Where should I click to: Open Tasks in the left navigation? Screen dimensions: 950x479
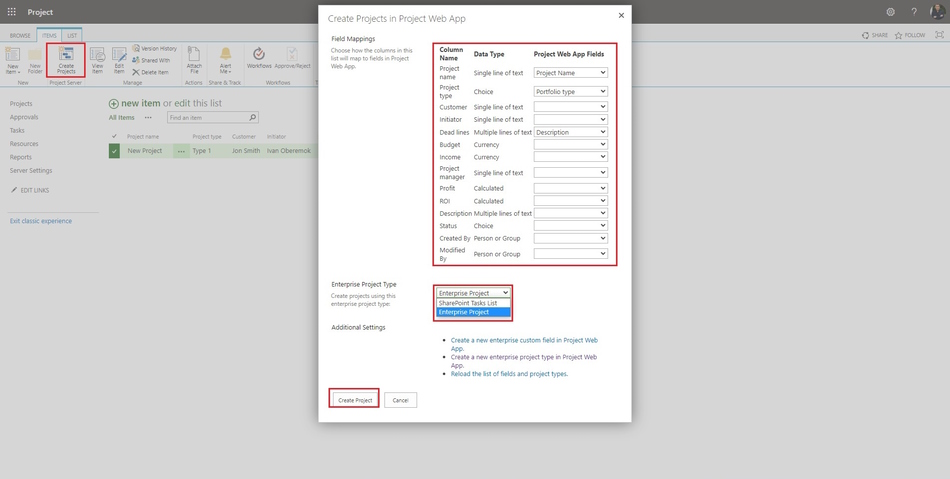(17, 130)
